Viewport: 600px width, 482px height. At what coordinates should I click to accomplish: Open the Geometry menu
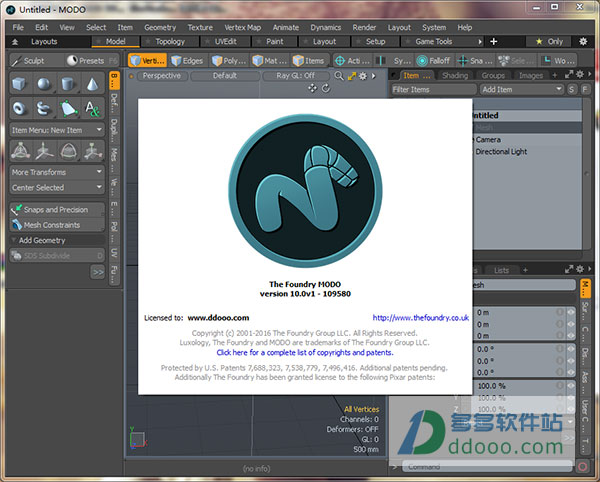tap(160, 28)
